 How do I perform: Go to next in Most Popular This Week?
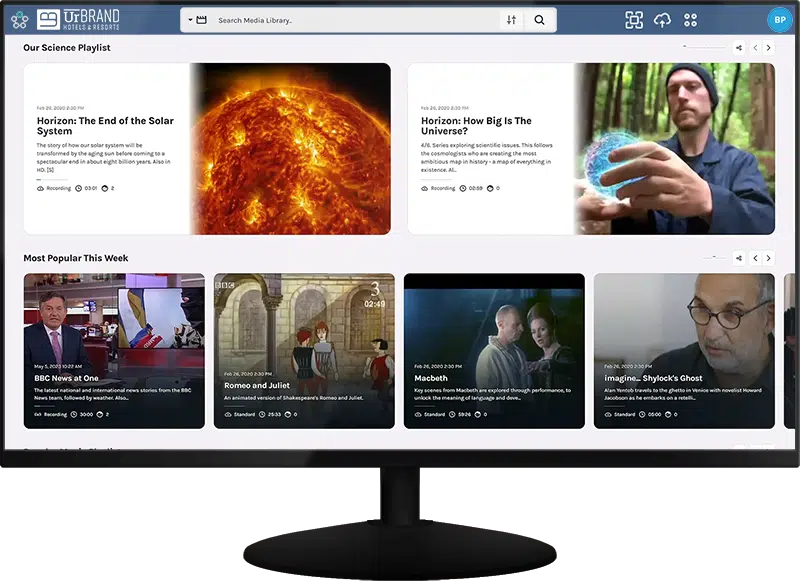[768, 258]
